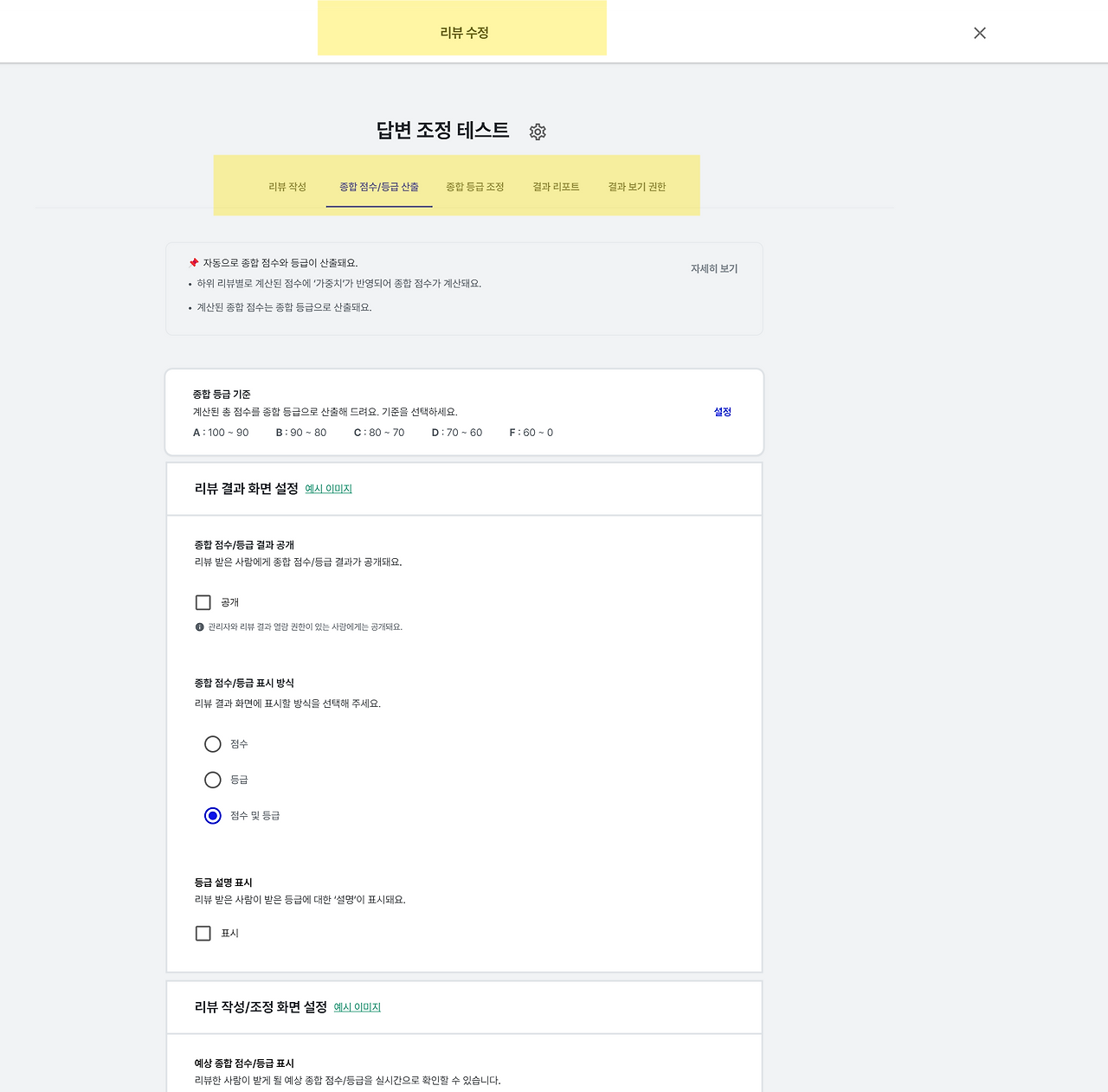
Task: Click the 종합 점수/등급 결과 공개 heading
Action: click(244, 545)
